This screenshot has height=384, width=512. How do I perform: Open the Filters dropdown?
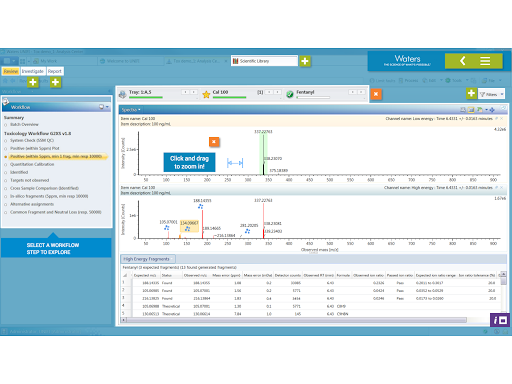(491, 94)
